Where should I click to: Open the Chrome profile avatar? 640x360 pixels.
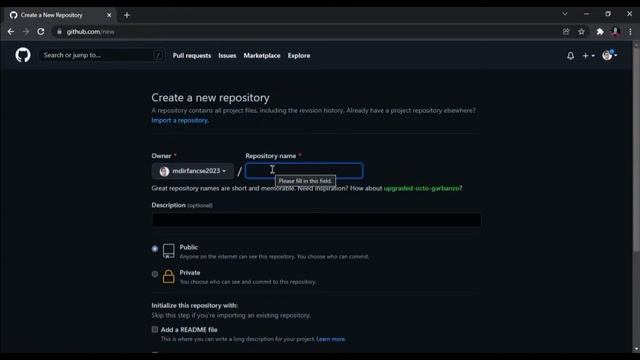616,31
